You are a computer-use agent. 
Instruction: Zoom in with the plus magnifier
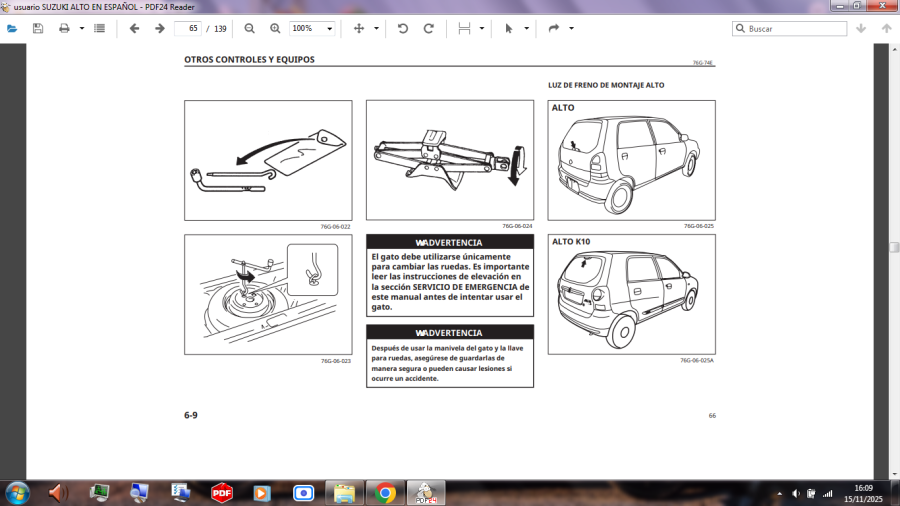[275, 28]
